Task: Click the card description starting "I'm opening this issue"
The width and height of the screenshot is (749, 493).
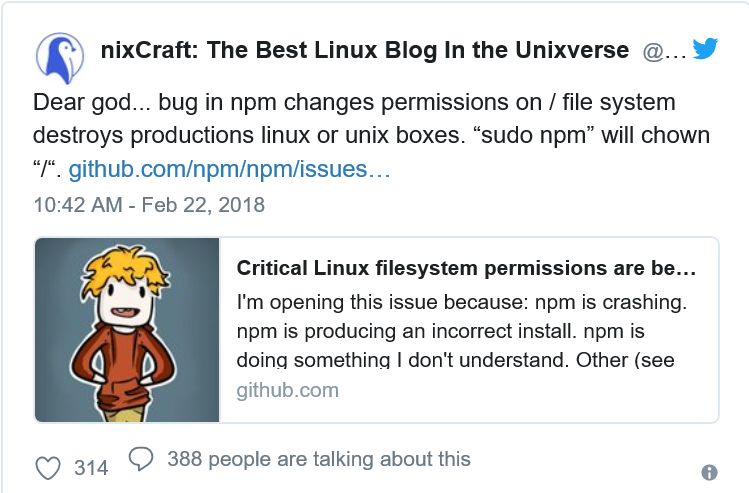Action: (460, 300)
